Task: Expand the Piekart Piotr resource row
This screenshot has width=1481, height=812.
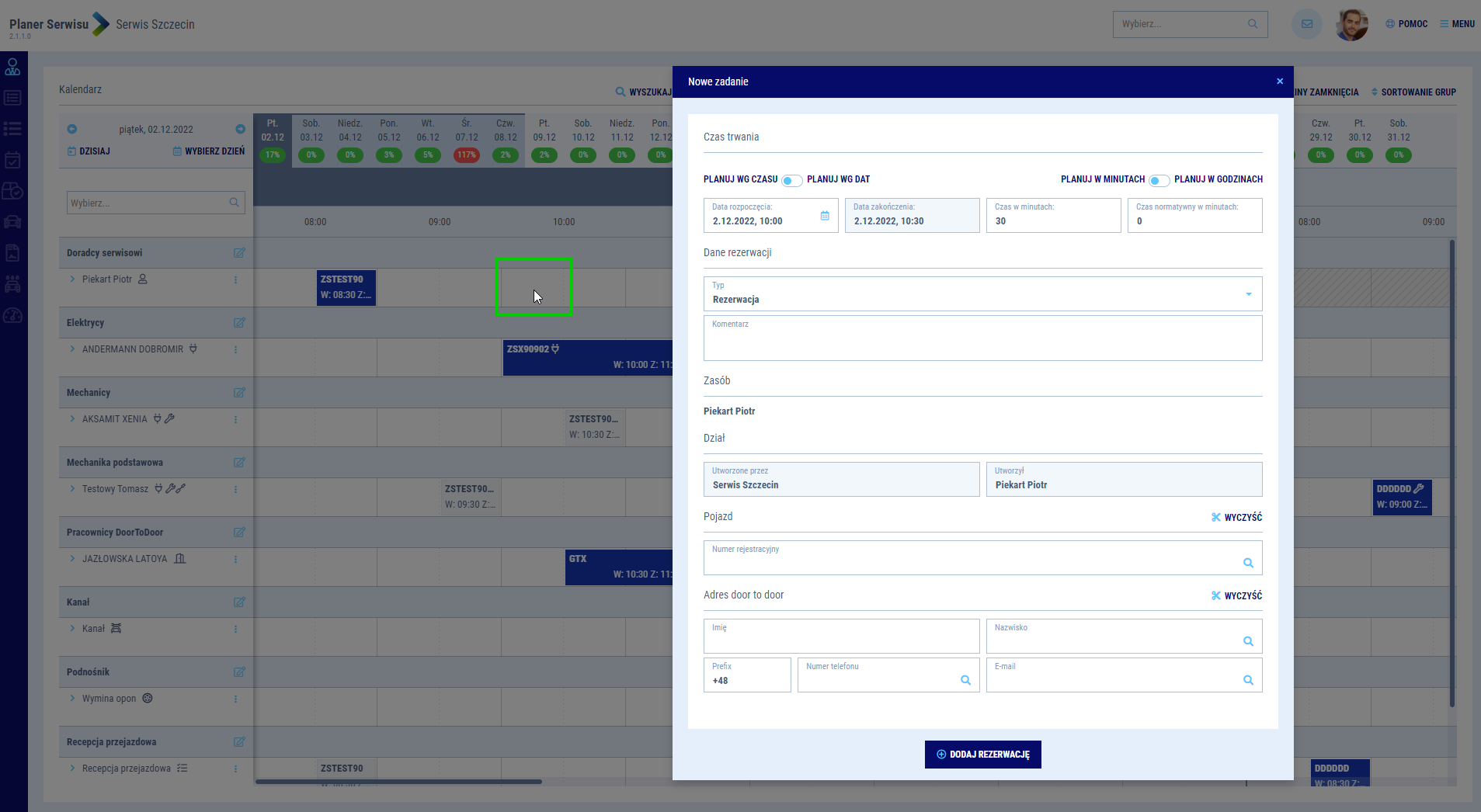Action: click(x=72, y=279)
